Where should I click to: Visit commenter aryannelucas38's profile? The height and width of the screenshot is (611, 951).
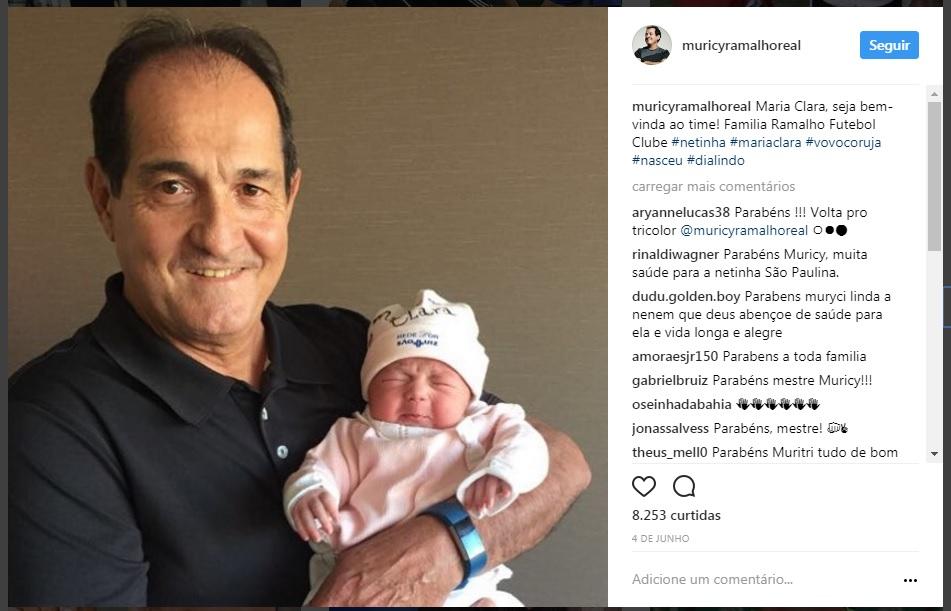pos(680,212)
